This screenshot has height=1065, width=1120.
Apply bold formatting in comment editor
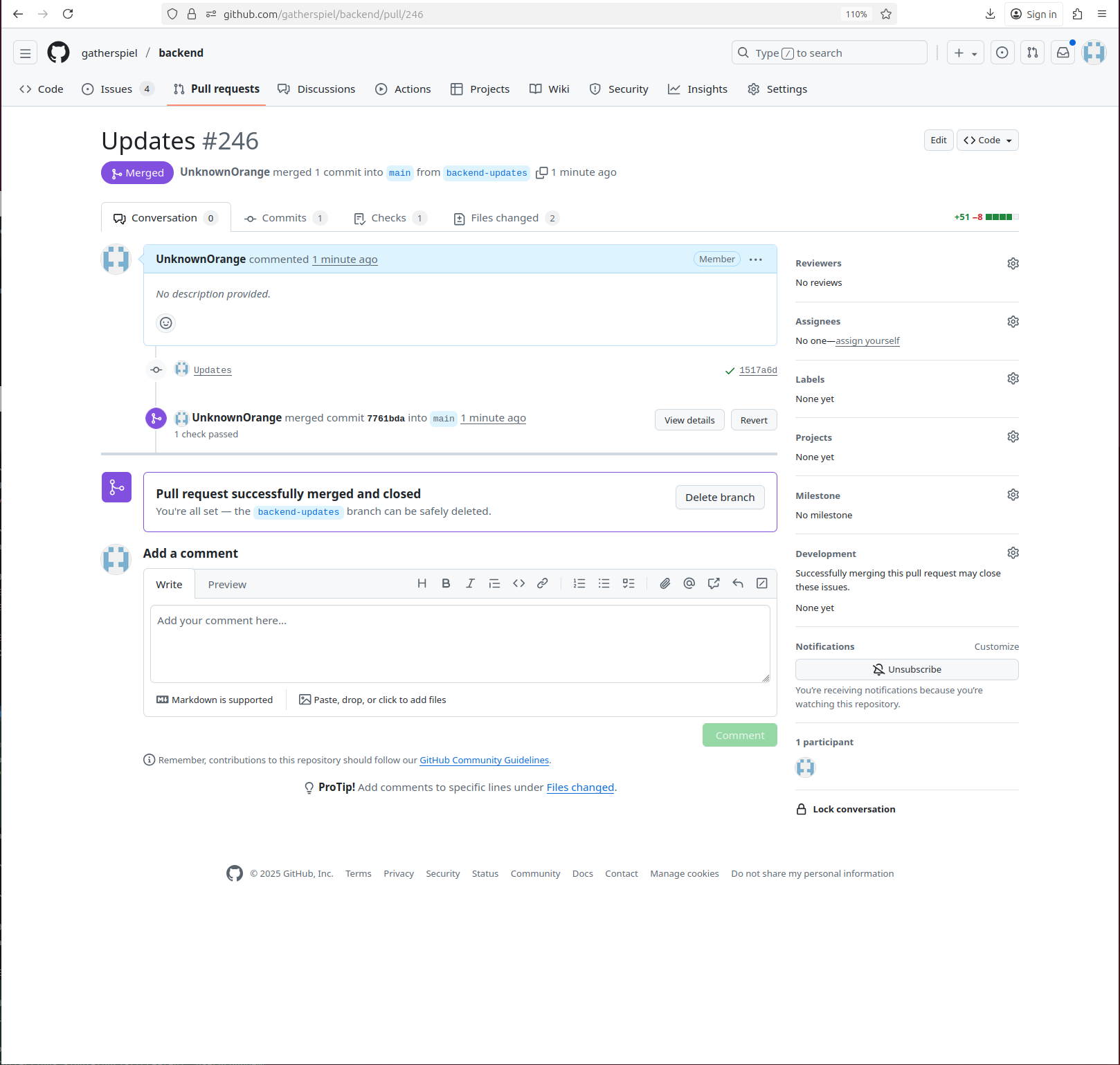[x=446, y=583]
